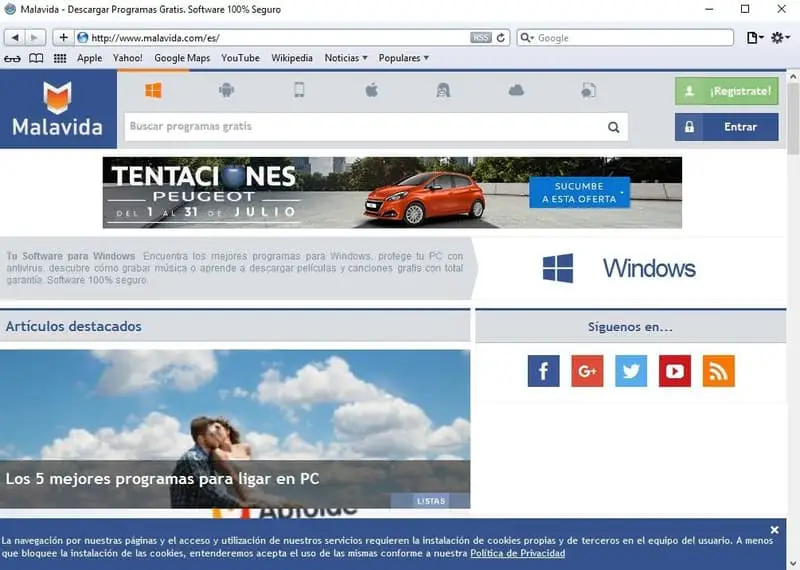Select the Linux penguin platform icon
This screenshot has height=570, width=800.
(443, 91)
